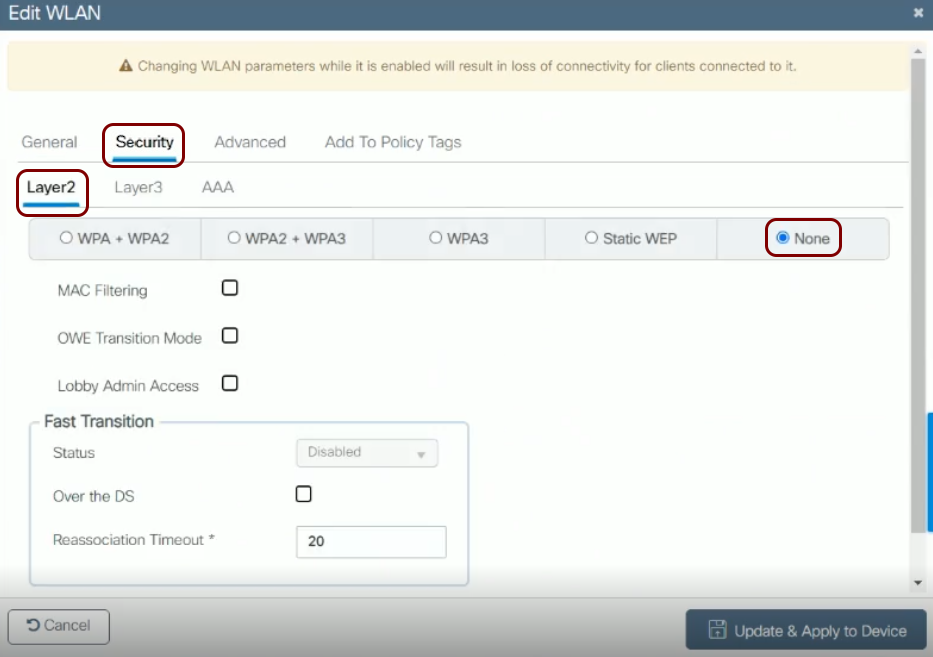Screen dimensions: 933x657
Task: Select None as Layer2 security
Action: coord(783,239)
